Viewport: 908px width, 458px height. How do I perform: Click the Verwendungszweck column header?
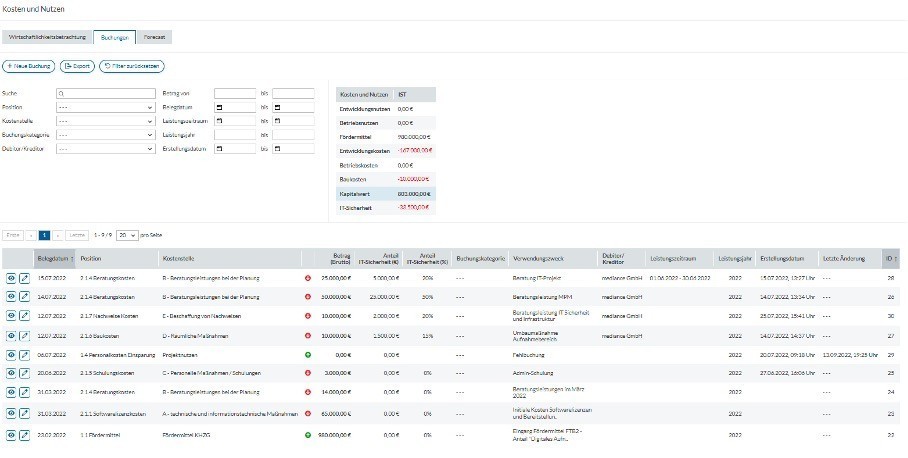tap(553, 259)
